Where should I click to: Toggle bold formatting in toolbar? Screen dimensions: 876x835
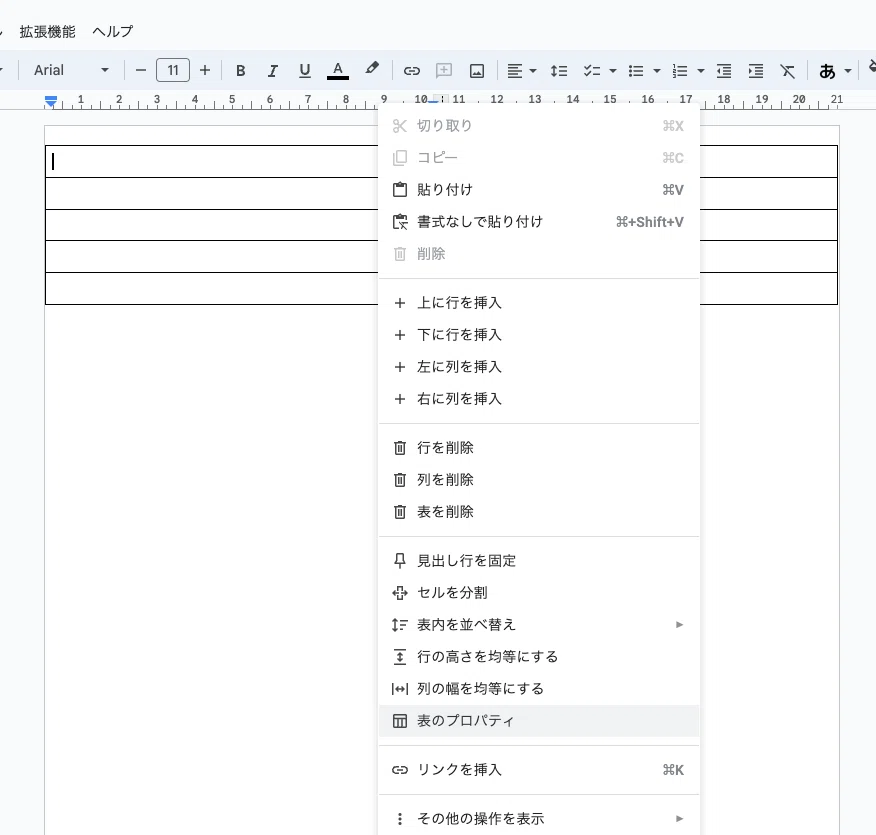pos(240,70)
